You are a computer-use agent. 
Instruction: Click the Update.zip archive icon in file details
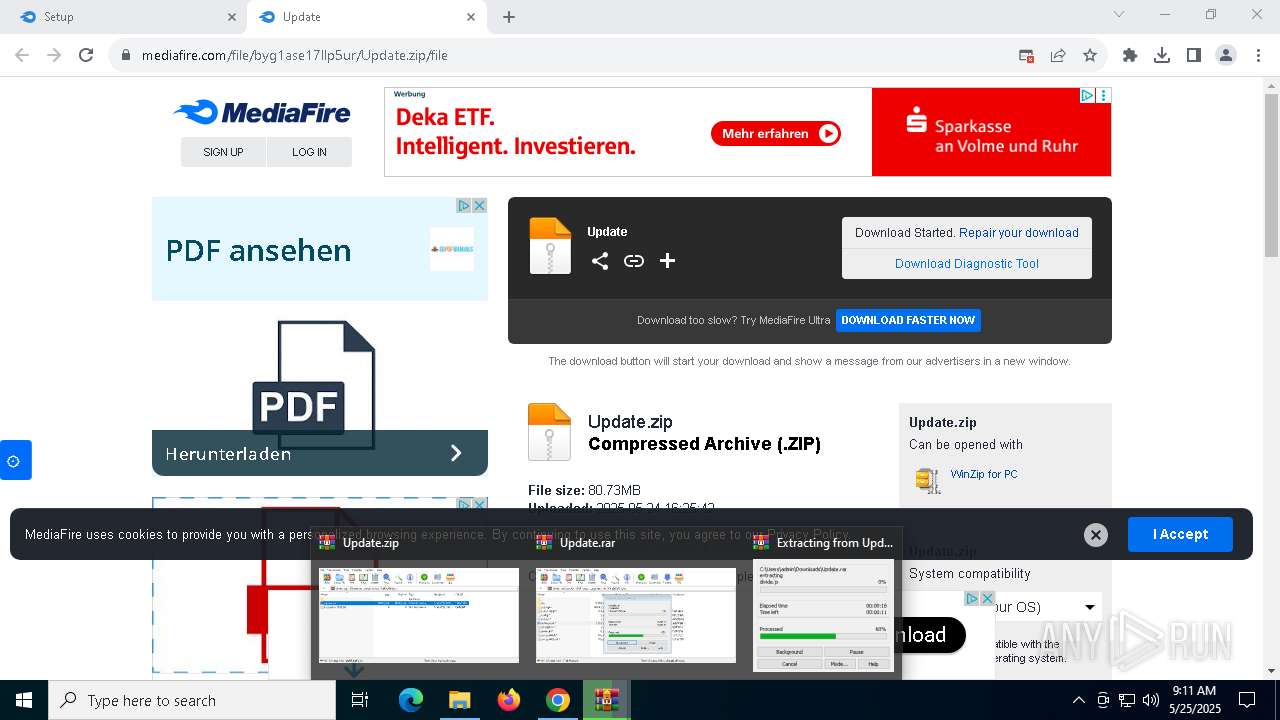pyautogui.click(x=549, y=432)
